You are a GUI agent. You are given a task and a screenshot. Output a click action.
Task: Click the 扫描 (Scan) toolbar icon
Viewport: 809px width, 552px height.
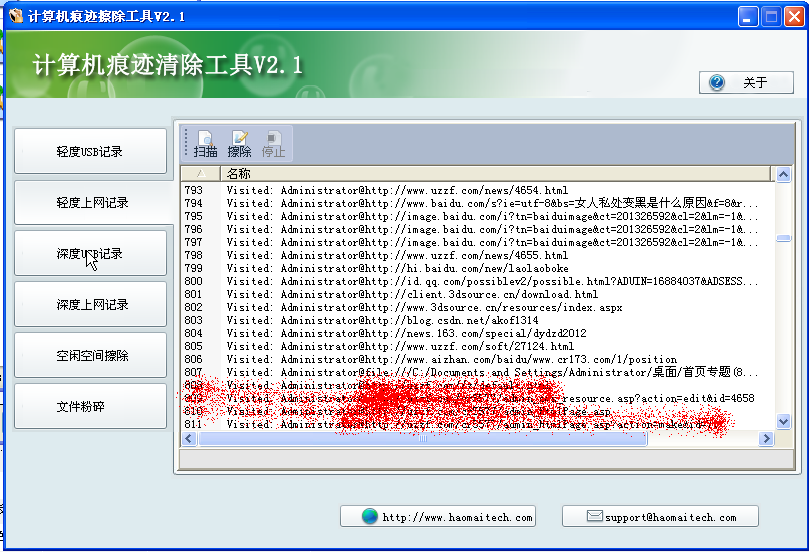[205, 144]
